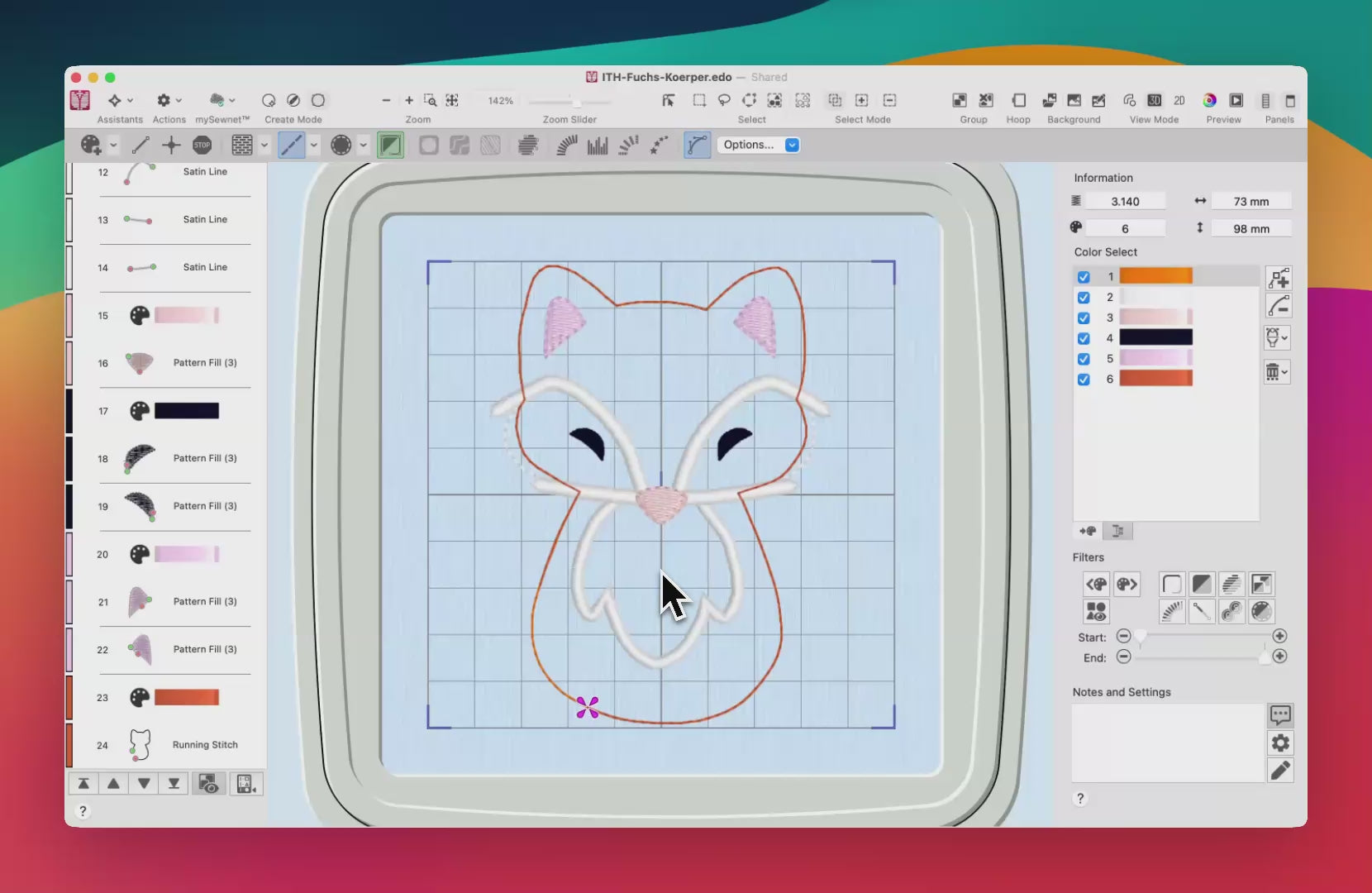This screenshot has width=1372, height=893.
Task: Click the dark navy color 4 swatch
Action: pos(1155,337)
